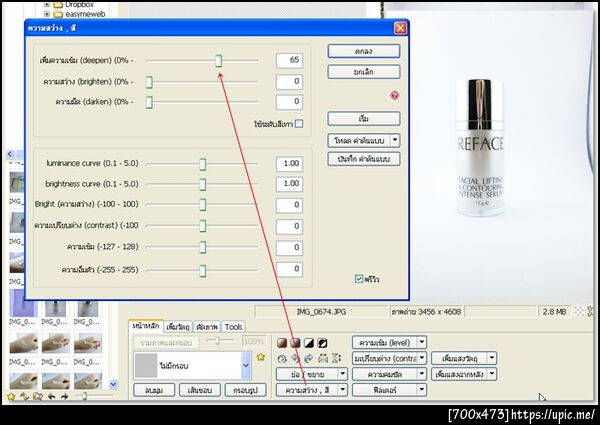Click the ความอิ่มตัว (-255 - 255) value field
The width and height of the screenshot is (600, 425).
[x=289, y=269]
